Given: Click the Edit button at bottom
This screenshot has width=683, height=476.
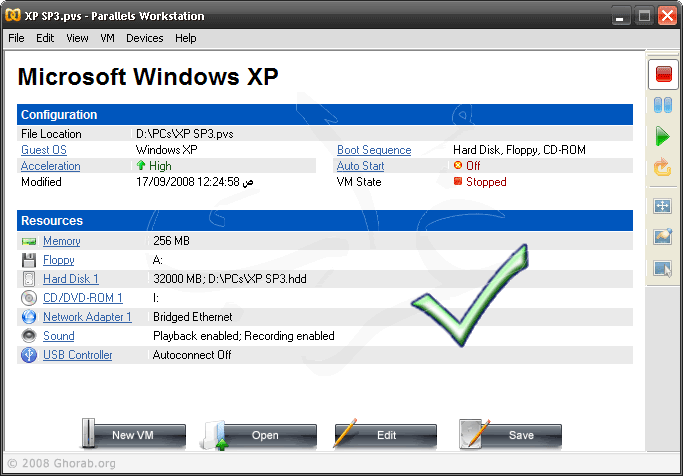Looking at the screenshot, I should [385, 435].
